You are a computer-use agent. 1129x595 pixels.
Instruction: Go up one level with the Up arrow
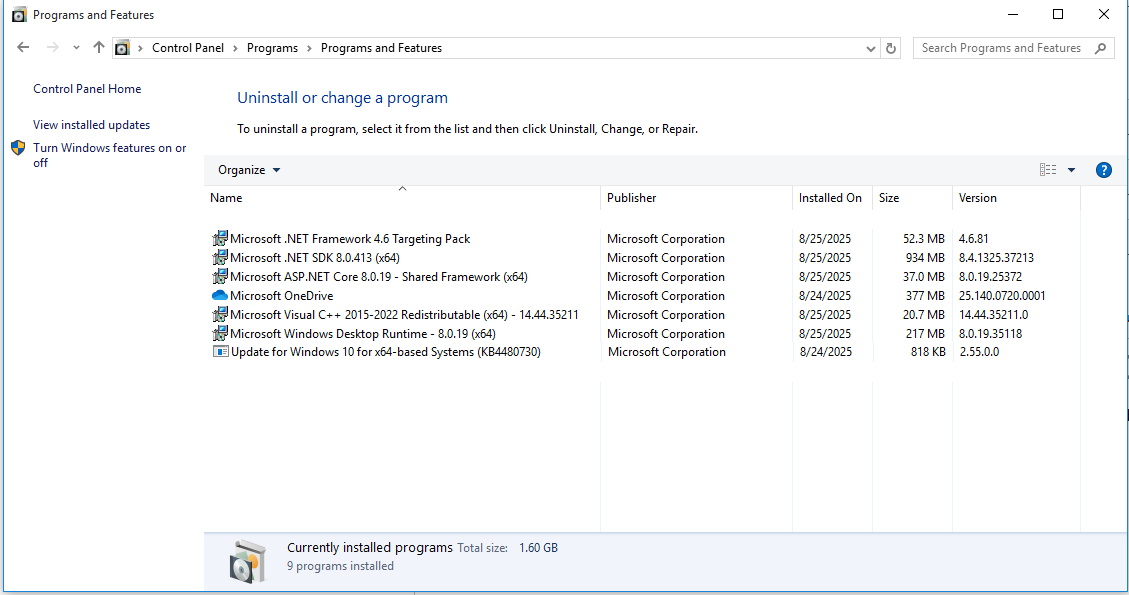coord(99,48)
